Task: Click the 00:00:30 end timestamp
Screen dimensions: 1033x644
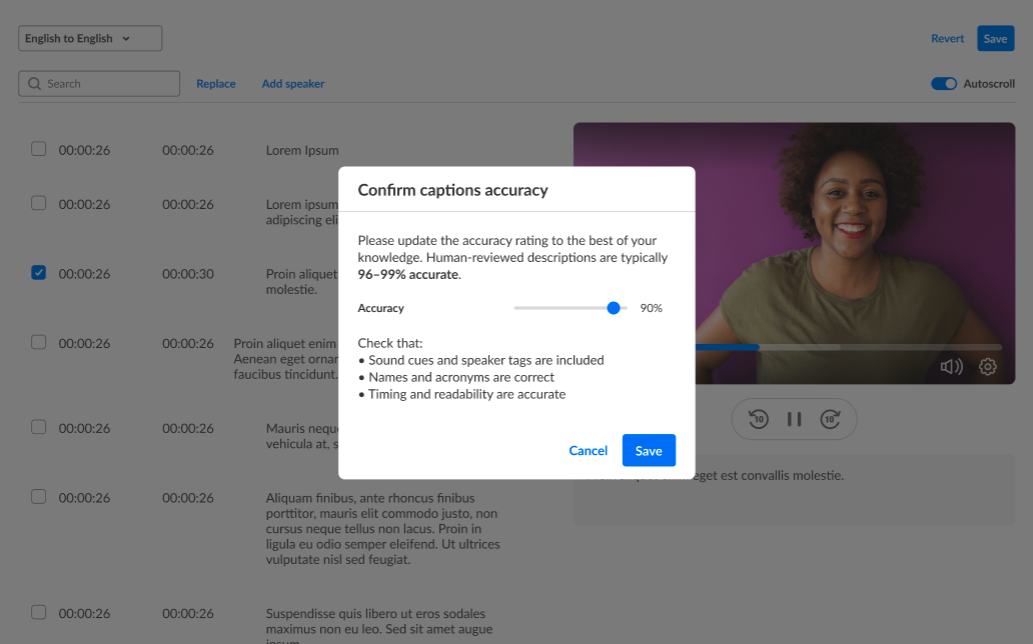Action: [x=188, y=274]
